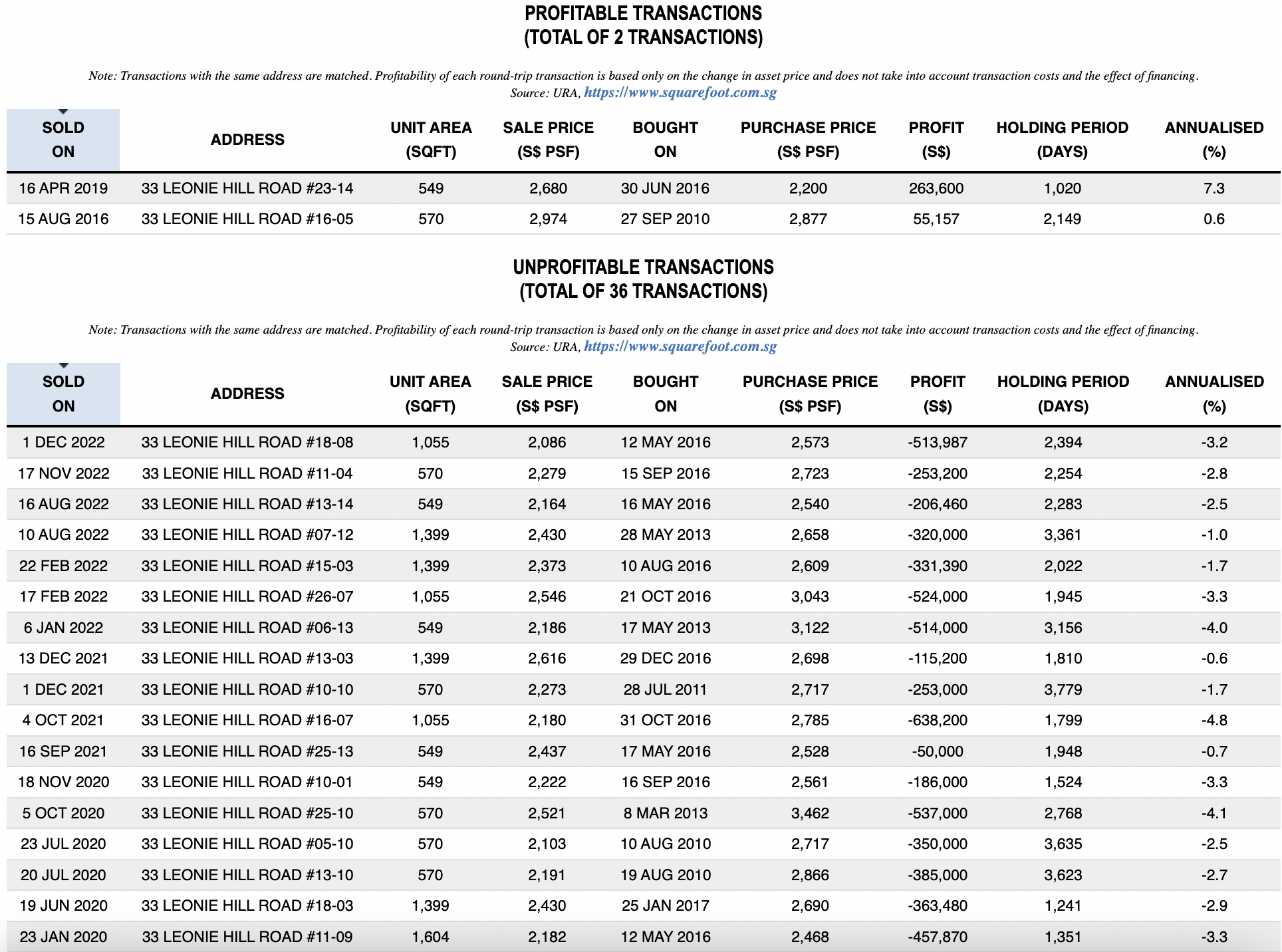This screenshot has width=1282, height=952.
Task: Sort profitable table by SOLD ON header
Action: [63, 140]
